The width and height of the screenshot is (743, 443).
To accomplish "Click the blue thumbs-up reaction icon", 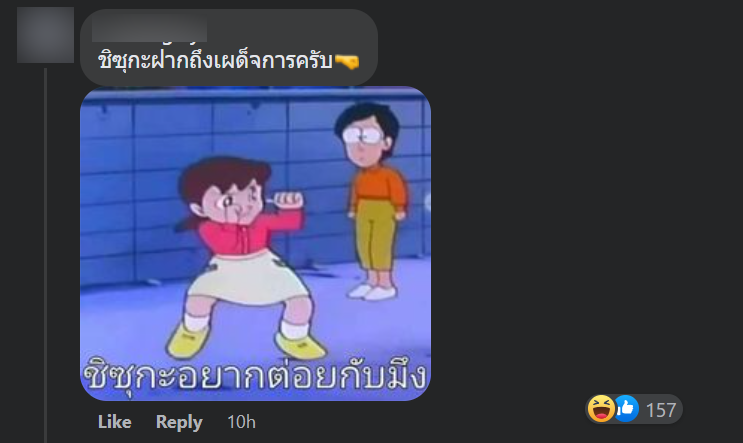I will pyautogui.click(x=626, y=408).
